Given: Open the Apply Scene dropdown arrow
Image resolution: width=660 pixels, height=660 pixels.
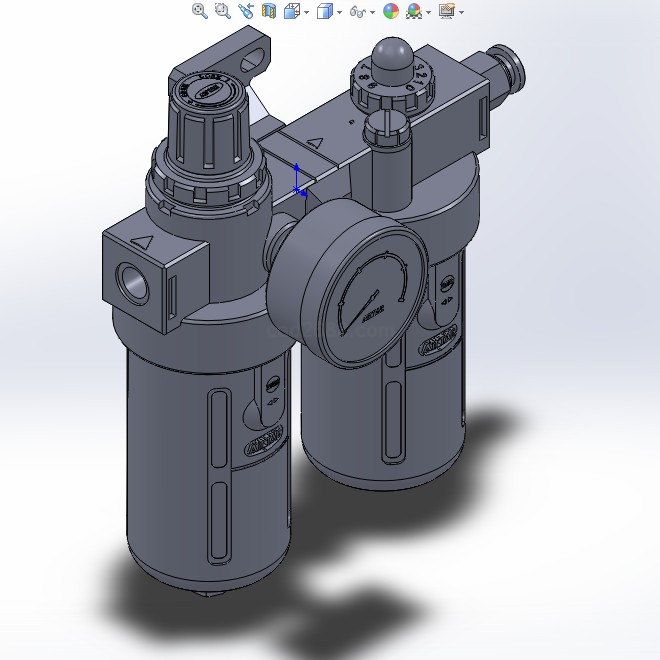Looking at the screenshot, I should tap(429, 12).
